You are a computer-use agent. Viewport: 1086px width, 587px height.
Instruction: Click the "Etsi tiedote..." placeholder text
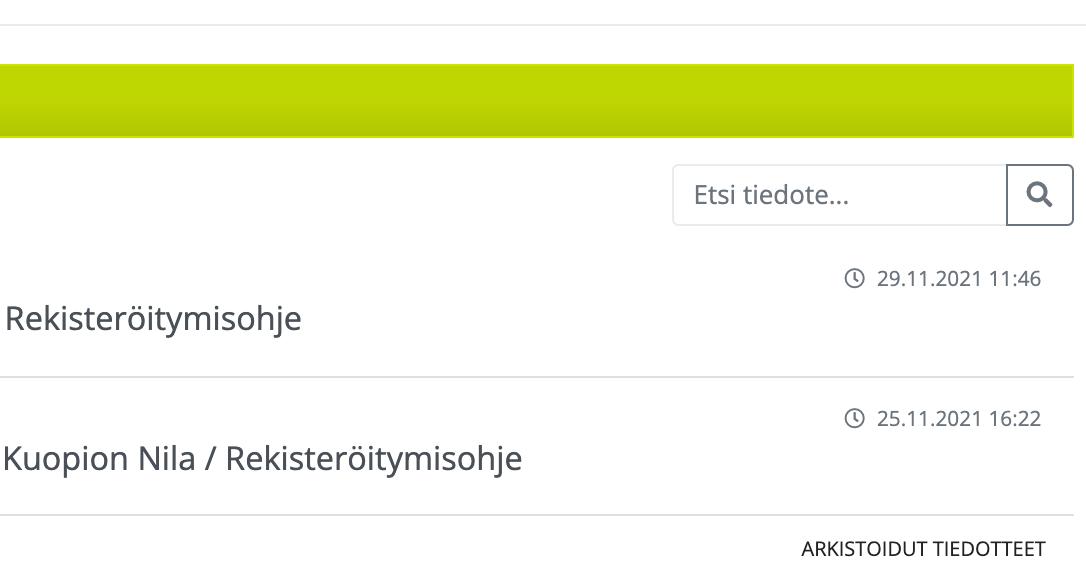[x=771, y=195]
